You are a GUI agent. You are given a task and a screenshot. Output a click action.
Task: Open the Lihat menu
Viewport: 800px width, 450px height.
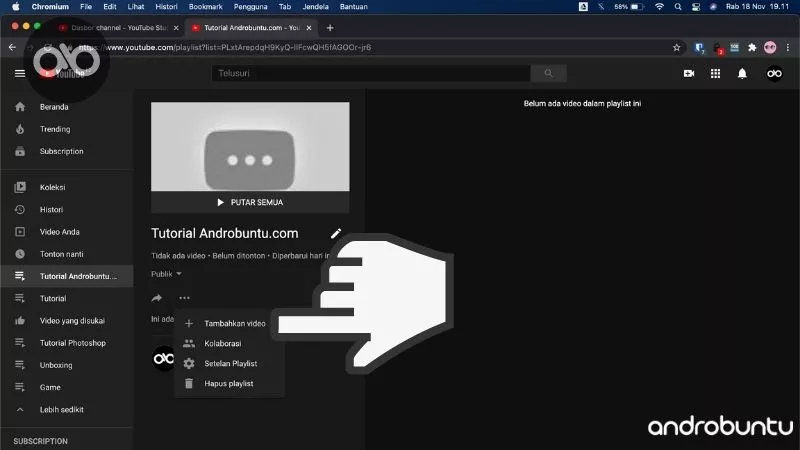[136, 7]
